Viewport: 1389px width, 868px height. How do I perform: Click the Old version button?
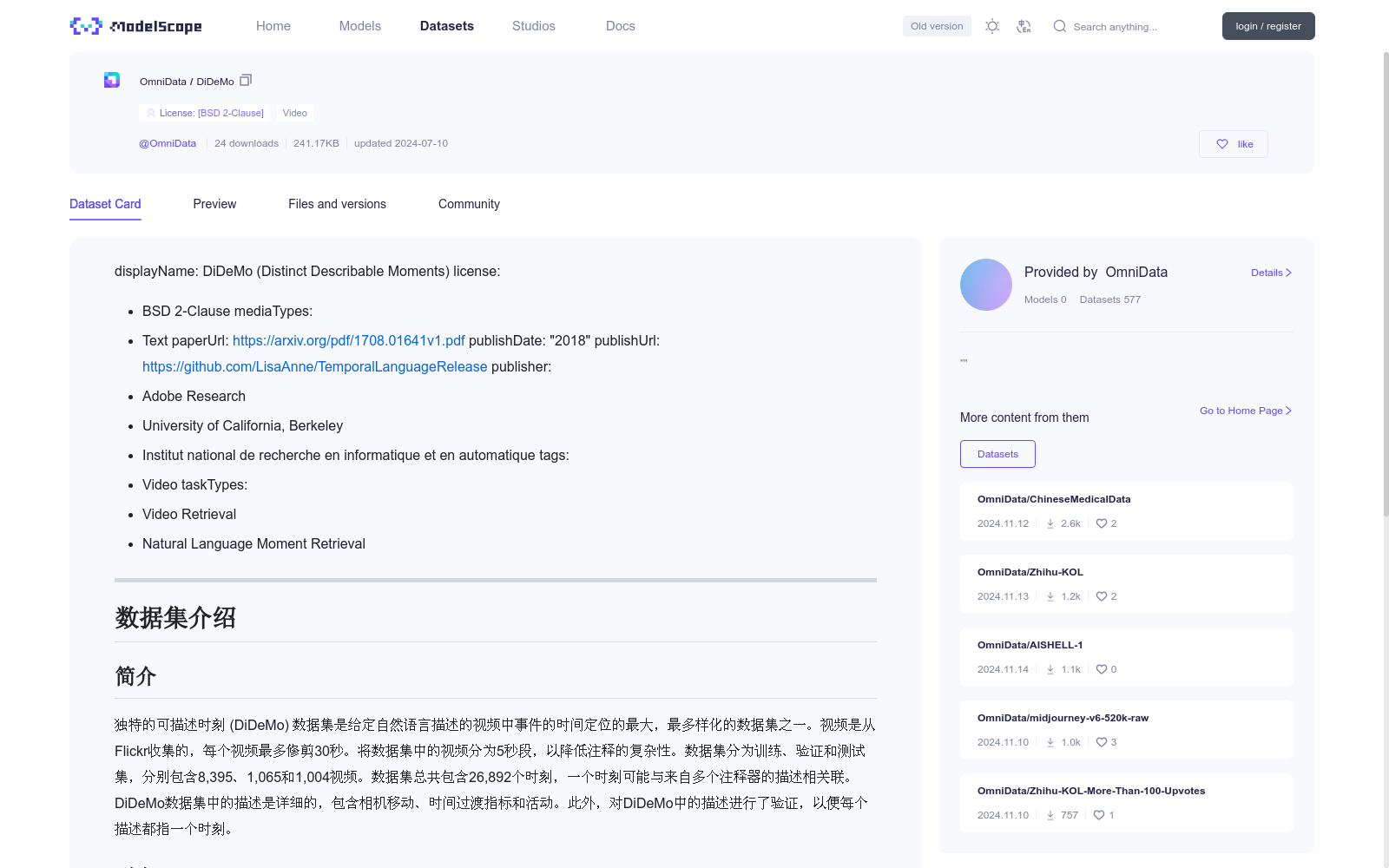pyautogui.click(x=937, y=26)
